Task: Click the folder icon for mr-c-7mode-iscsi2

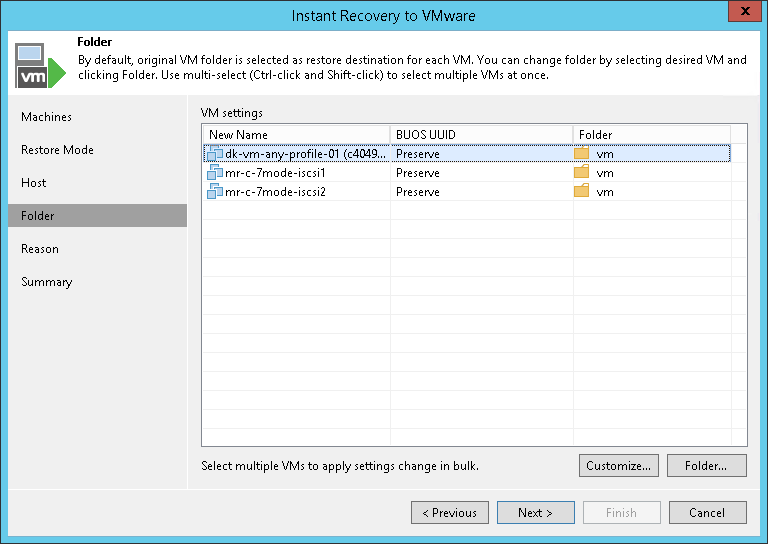Action: click(582, 192)
